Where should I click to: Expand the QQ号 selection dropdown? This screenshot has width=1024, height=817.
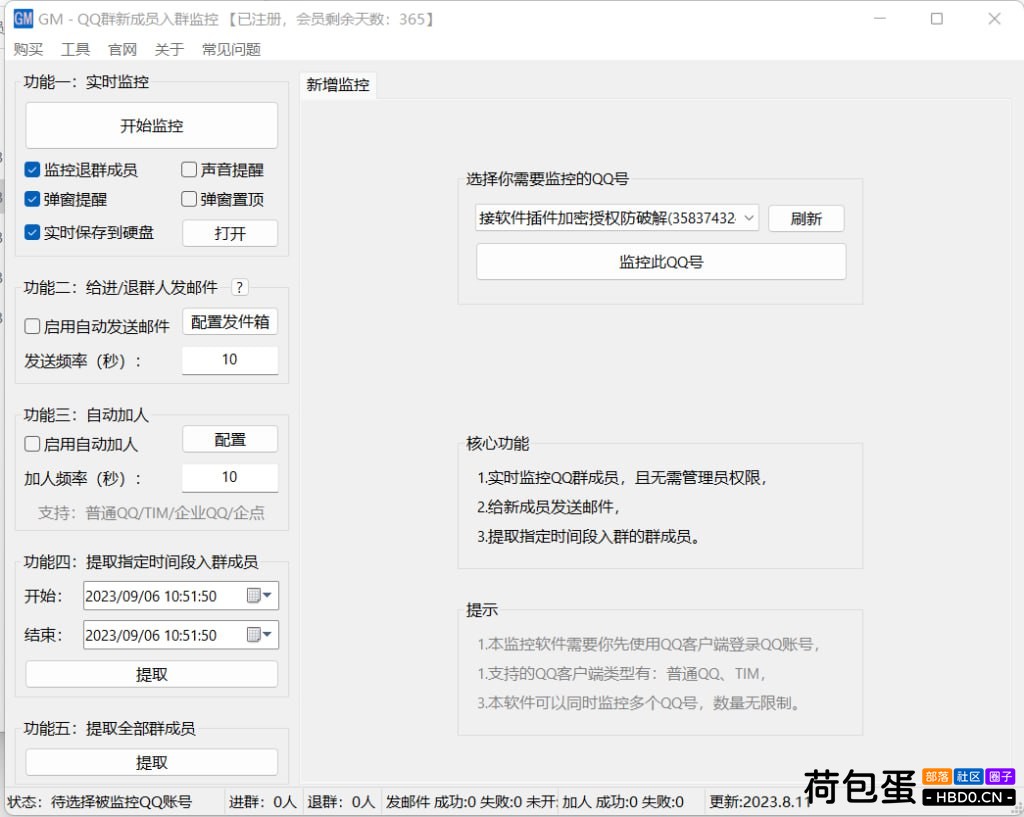(748, 218)
